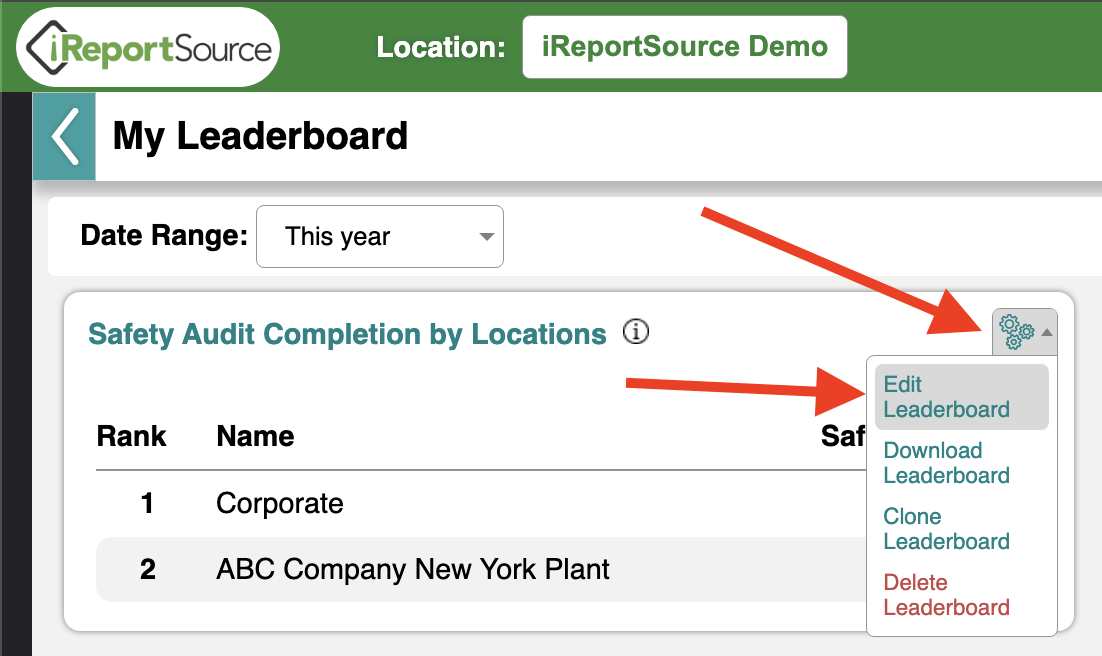Select the ABC Company New York Plant row

coord(481,570)
